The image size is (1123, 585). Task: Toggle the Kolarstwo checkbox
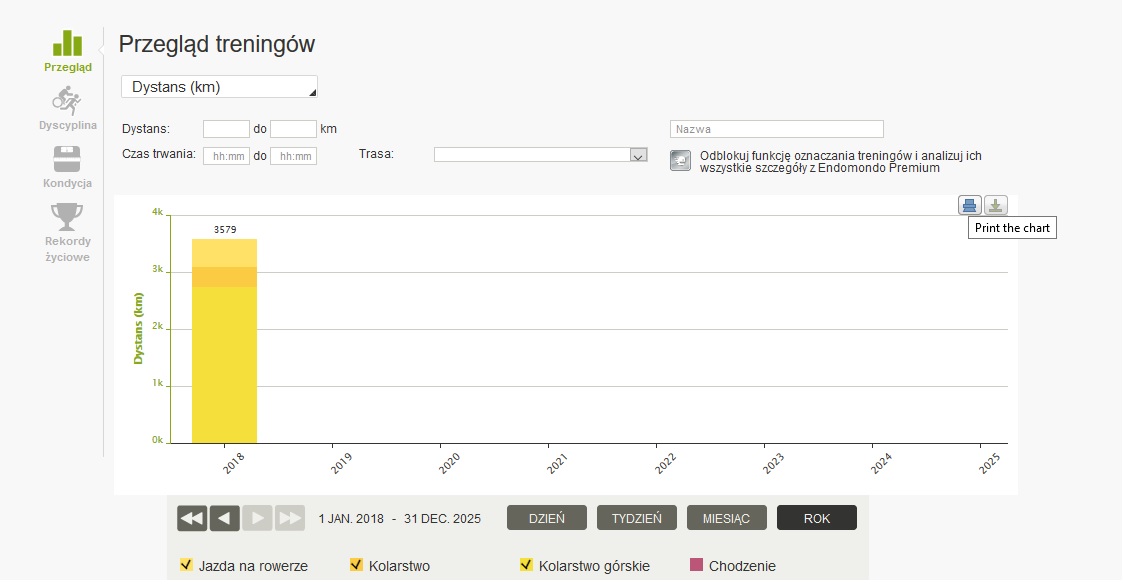click(x=356, y=565)
